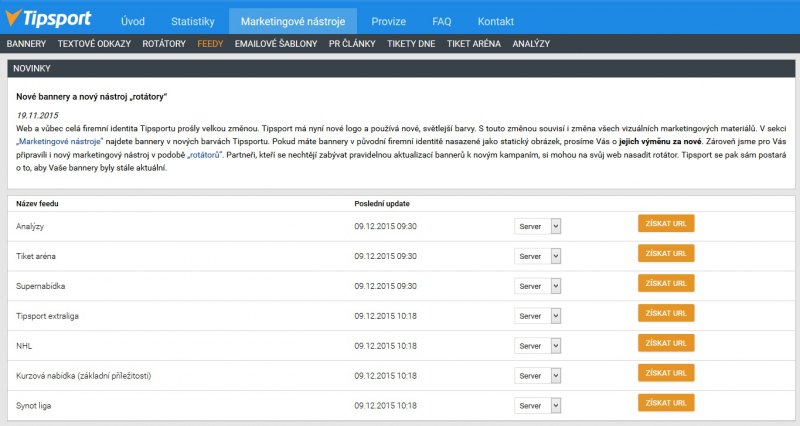This screenshot has width=800, height=426.
Task: Click the update time of Analýzy row
Action: 385,227
